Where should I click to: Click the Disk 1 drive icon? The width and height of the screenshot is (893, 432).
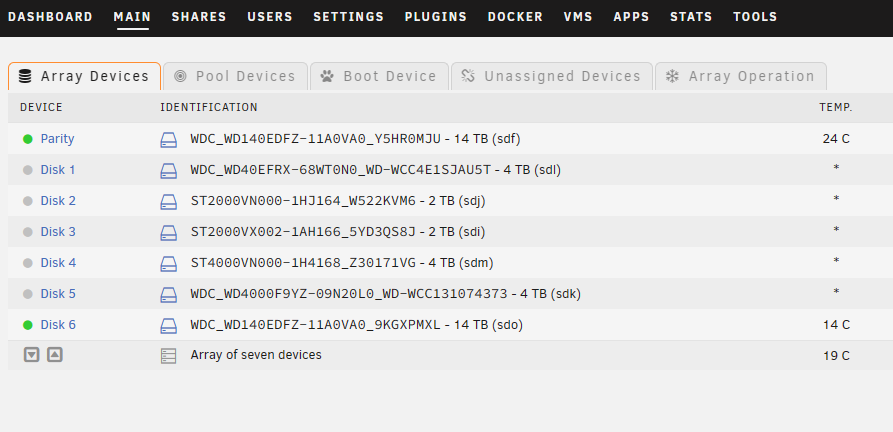click(169, 170)
